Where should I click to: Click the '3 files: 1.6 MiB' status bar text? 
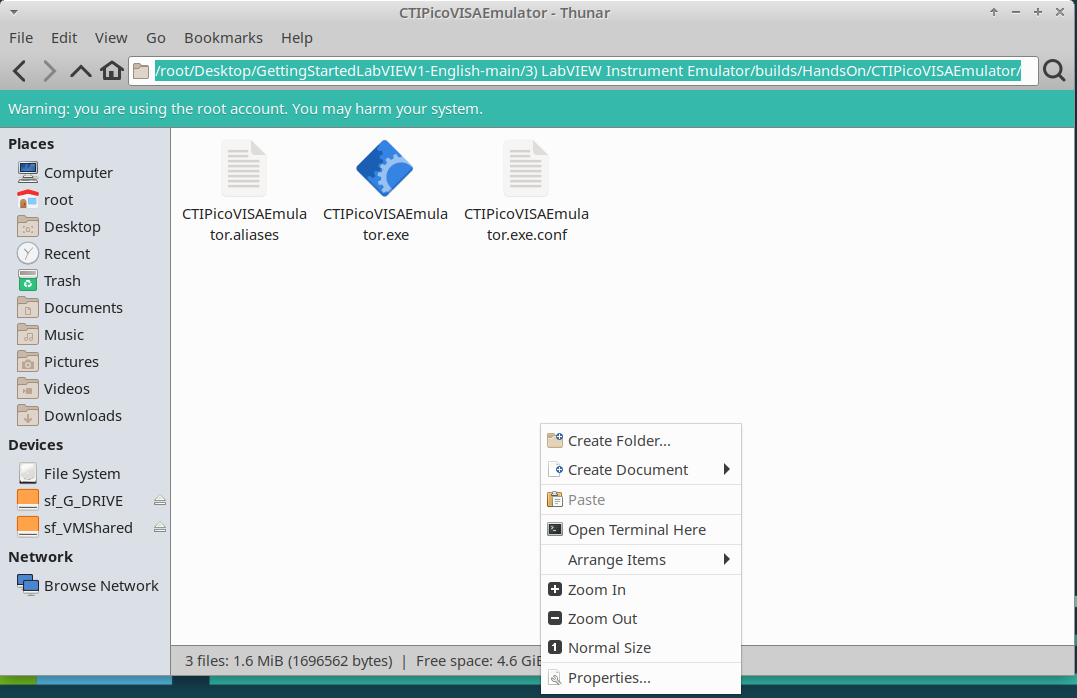point(288,661)
